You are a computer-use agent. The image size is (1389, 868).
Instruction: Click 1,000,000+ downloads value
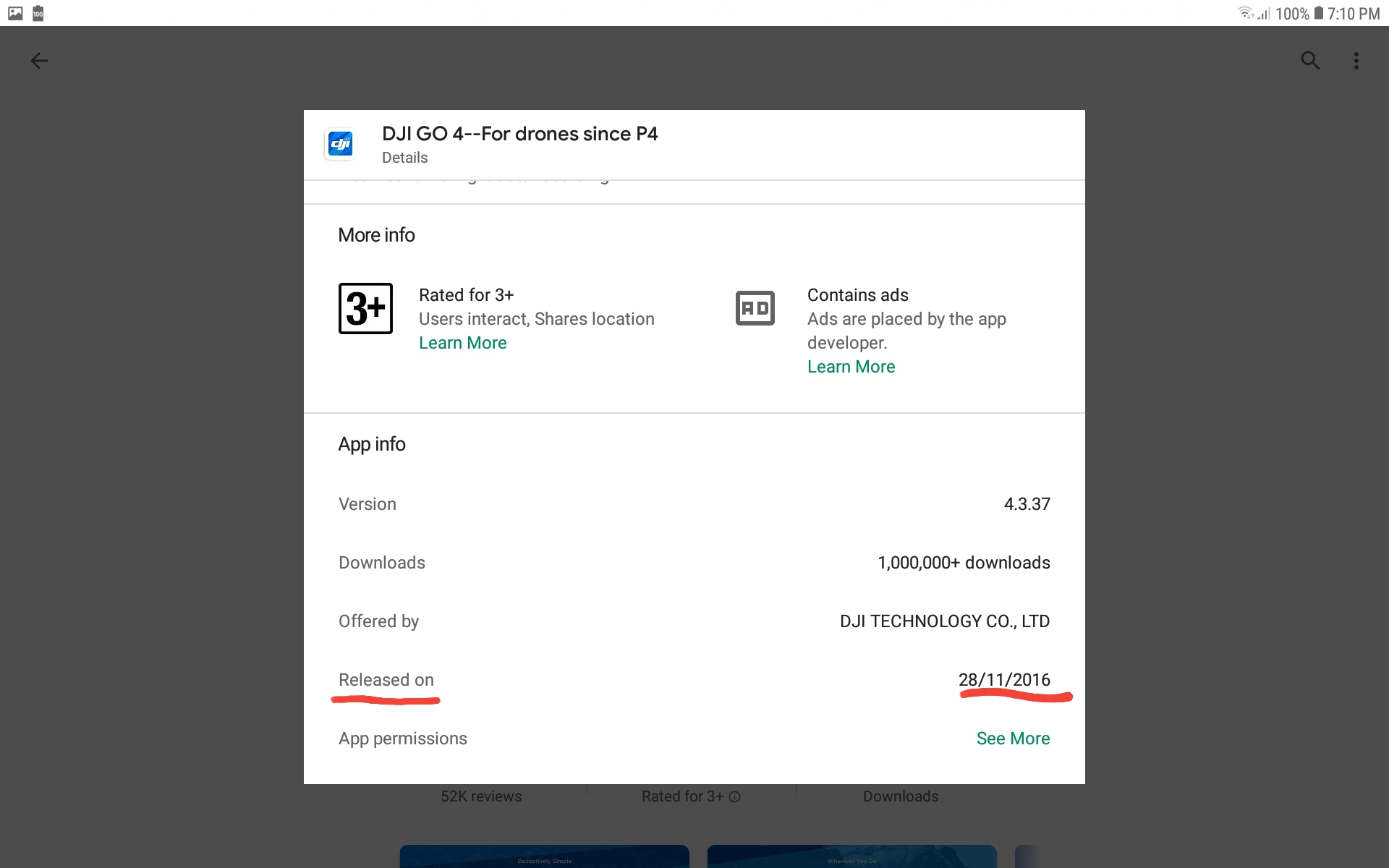964,563
